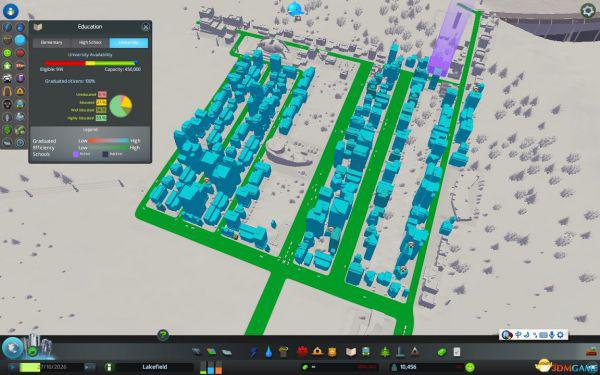This screenshot has height=375, width=600.
Task: Open the Water and Sewage build menu
Action: pos(269,351)
